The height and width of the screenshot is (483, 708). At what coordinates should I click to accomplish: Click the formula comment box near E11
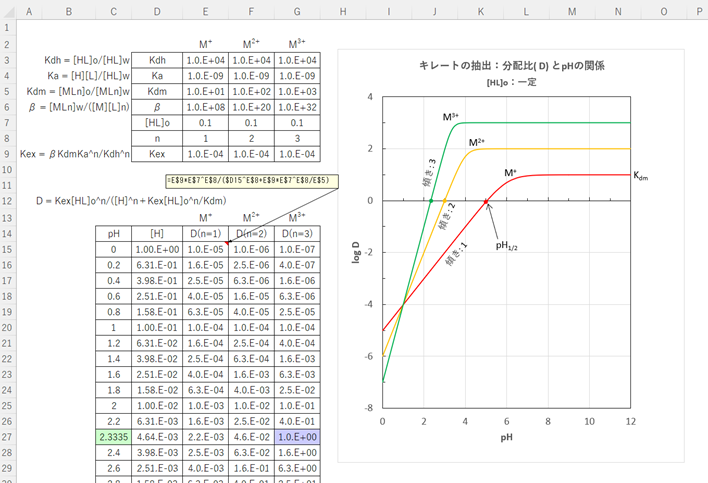pyautogui.click(x=252, y=181)
